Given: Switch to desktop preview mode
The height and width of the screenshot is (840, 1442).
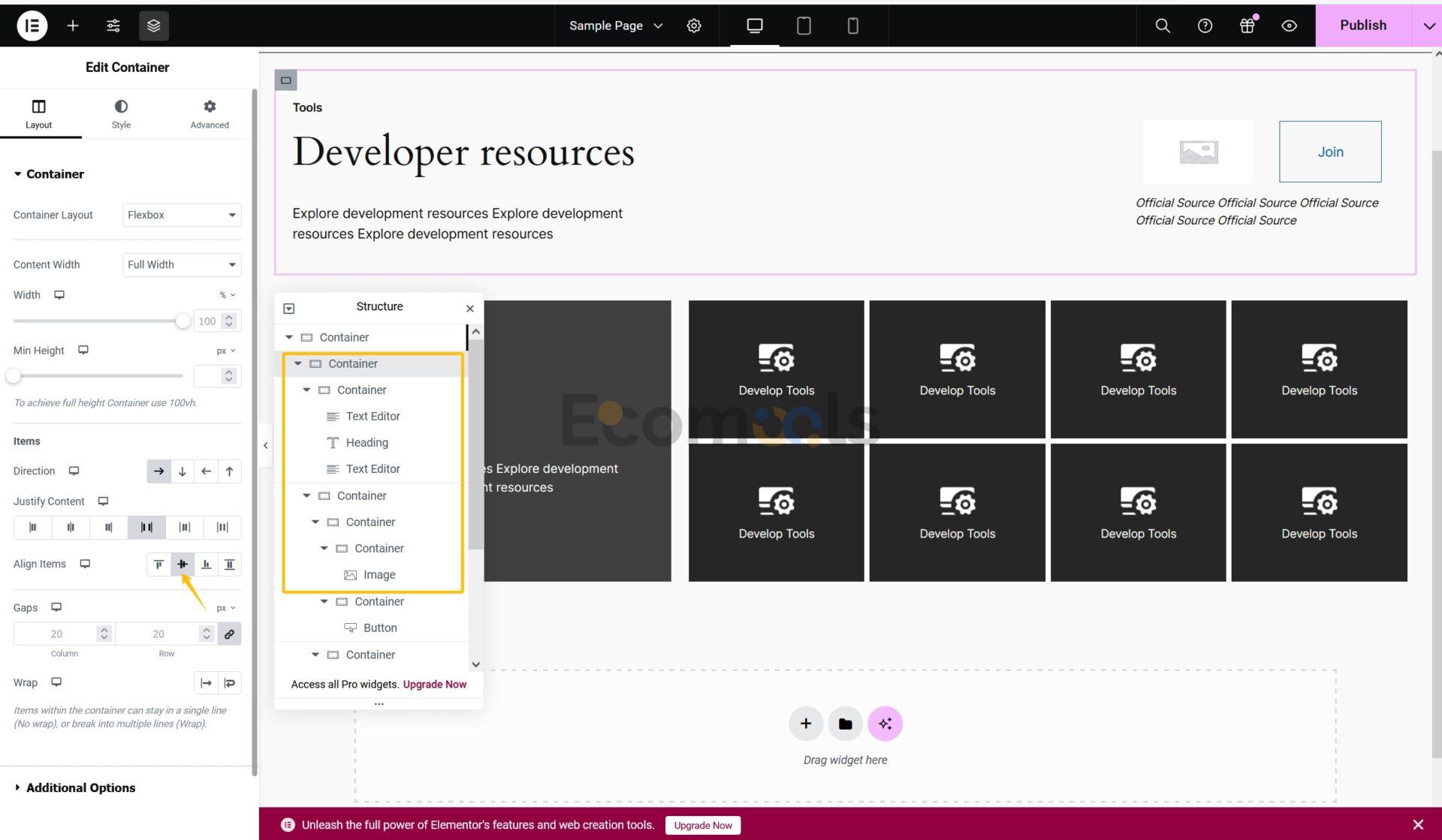Looking at the screenshot, I should [x=755, y=26].
